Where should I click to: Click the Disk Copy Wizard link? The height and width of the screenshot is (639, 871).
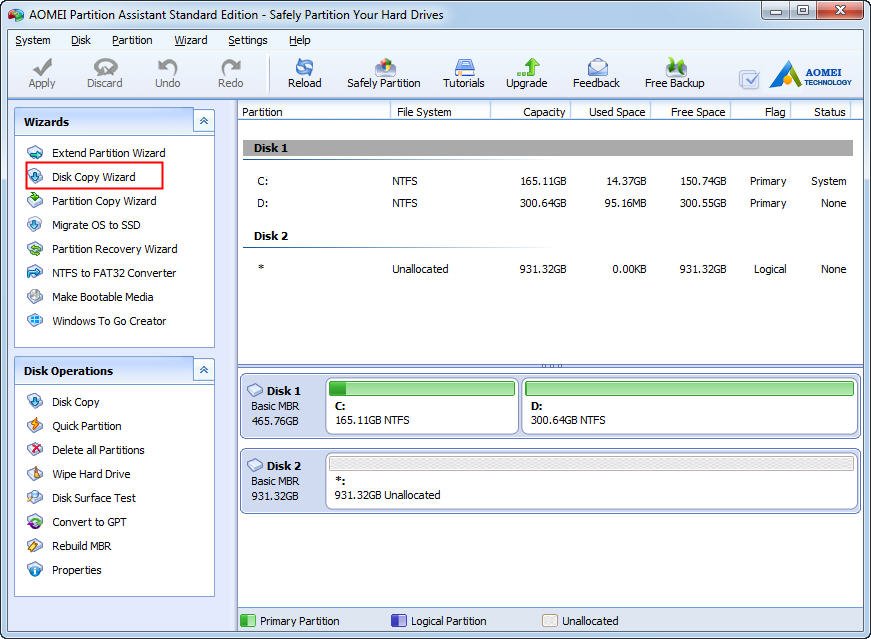(x=93, y=177)
